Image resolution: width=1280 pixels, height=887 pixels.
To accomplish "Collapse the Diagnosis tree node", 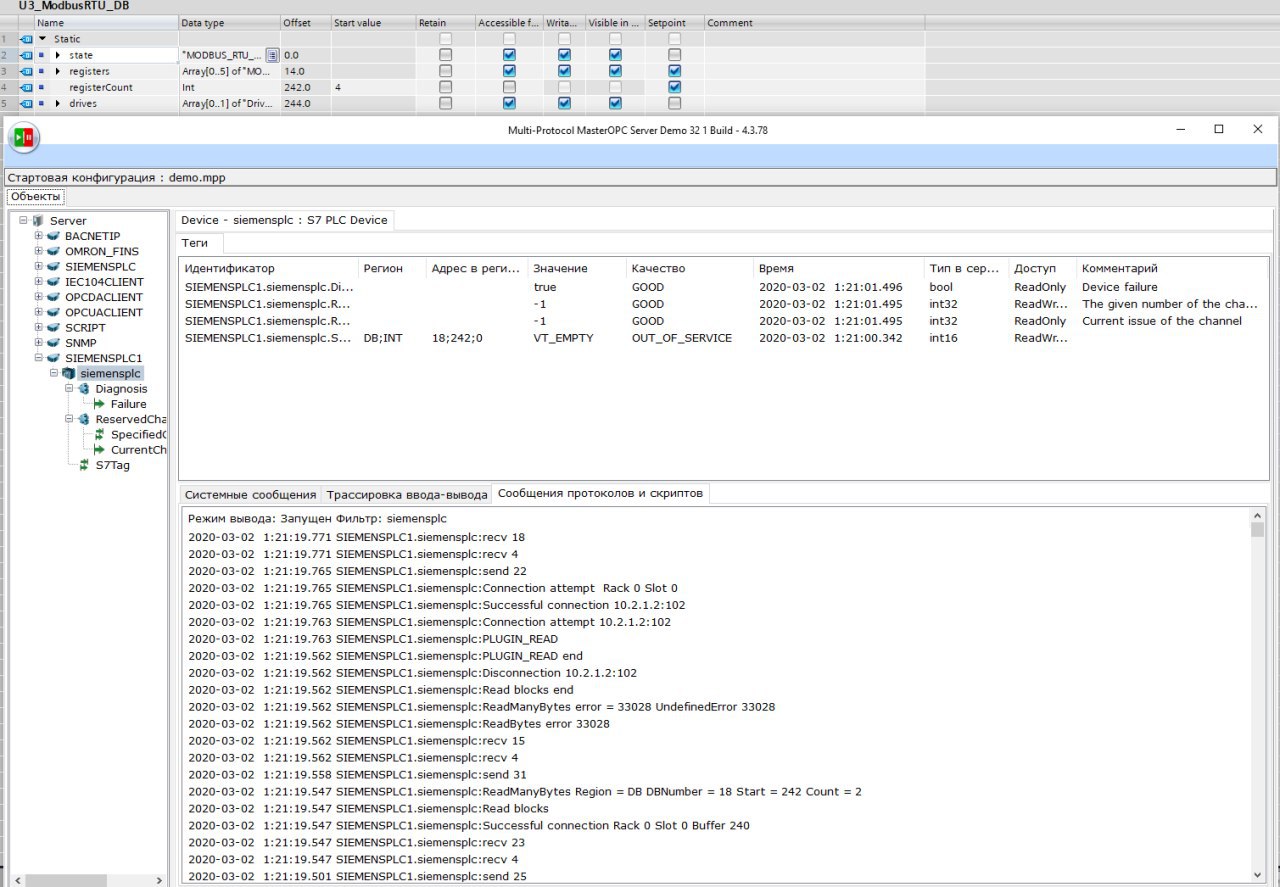I will point(70,389).
